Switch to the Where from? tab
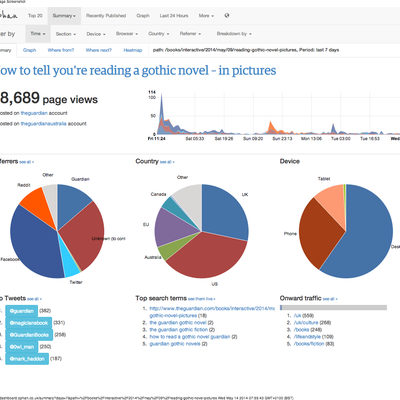400x400 pixels. pos(61,50)
